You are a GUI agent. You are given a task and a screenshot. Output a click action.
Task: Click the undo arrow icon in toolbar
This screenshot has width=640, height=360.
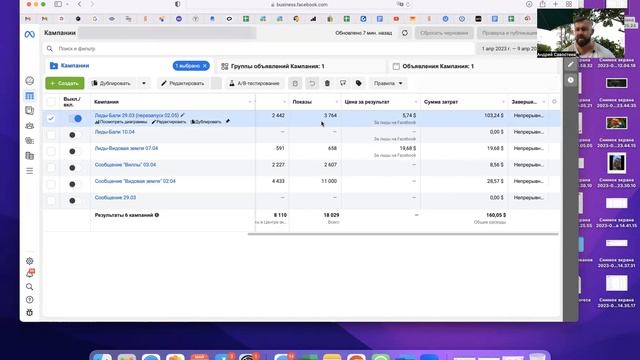tap(312, 83)
